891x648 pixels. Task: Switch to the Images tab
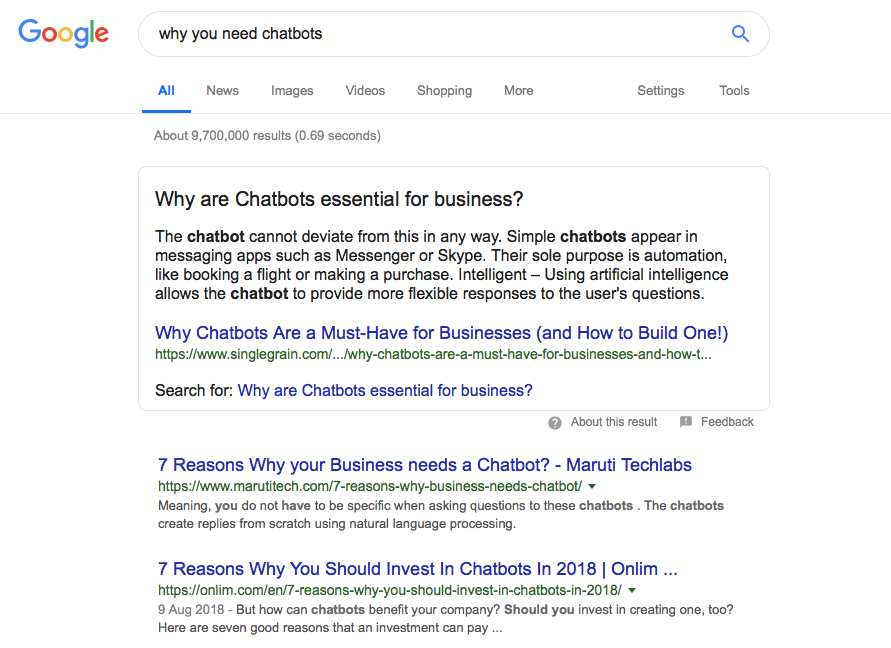pos(292,90)
